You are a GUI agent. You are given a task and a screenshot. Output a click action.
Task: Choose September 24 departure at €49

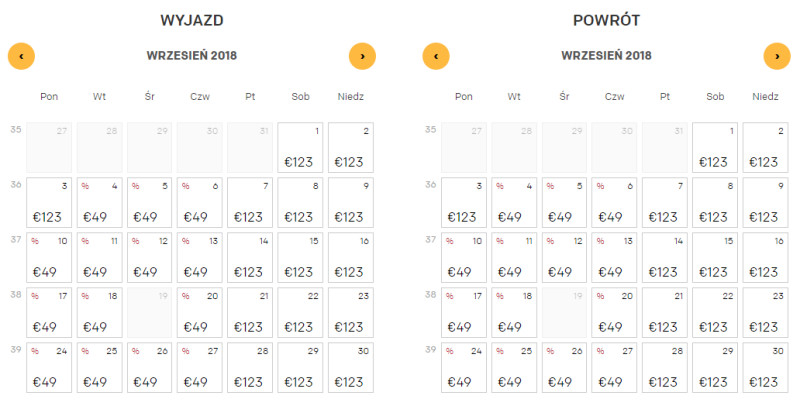49,368
